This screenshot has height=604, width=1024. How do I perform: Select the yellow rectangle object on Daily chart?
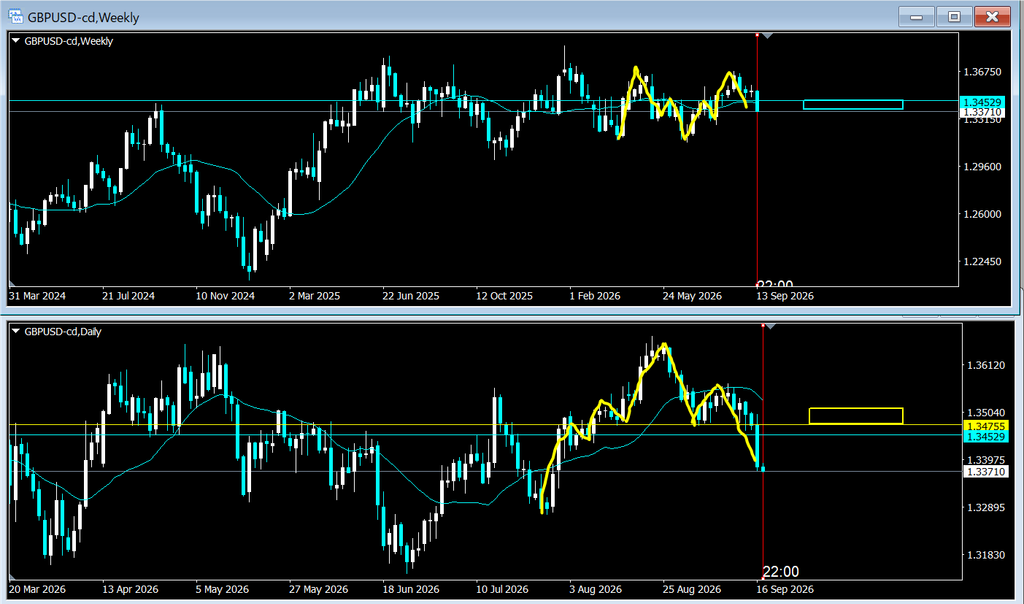tap(856, 416)
